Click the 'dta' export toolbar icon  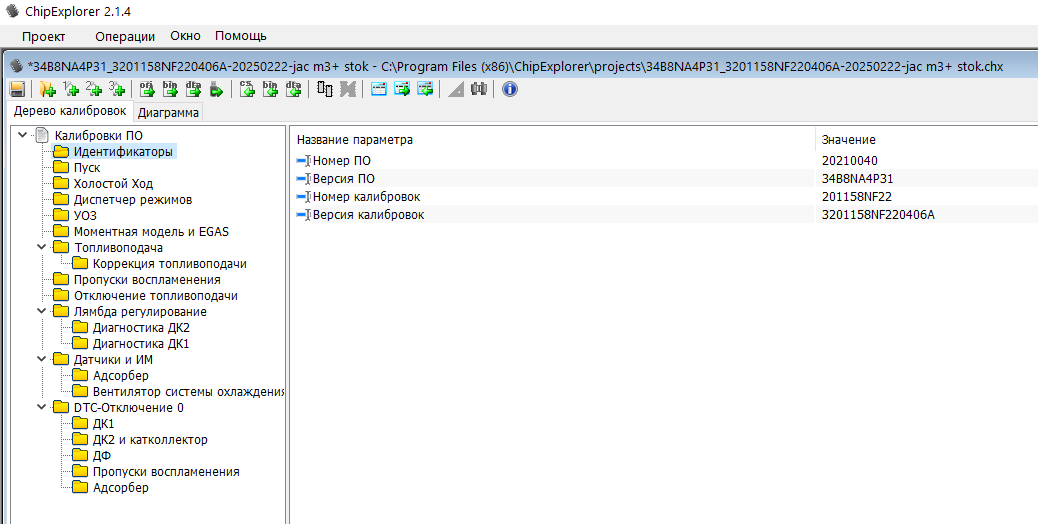(193, 89)
